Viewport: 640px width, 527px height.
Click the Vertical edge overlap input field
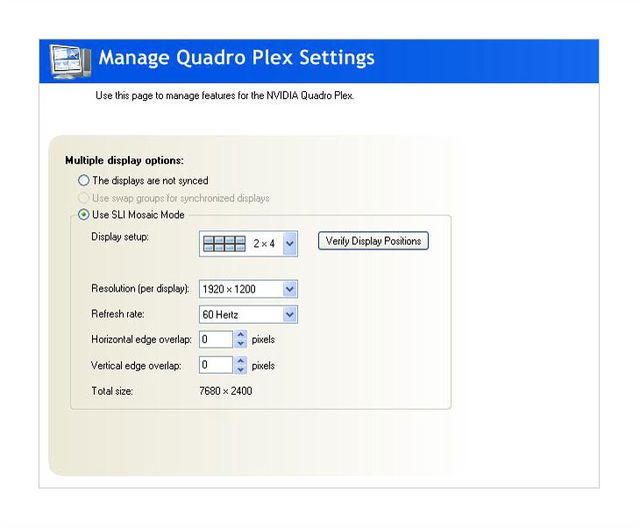[216, 365]
